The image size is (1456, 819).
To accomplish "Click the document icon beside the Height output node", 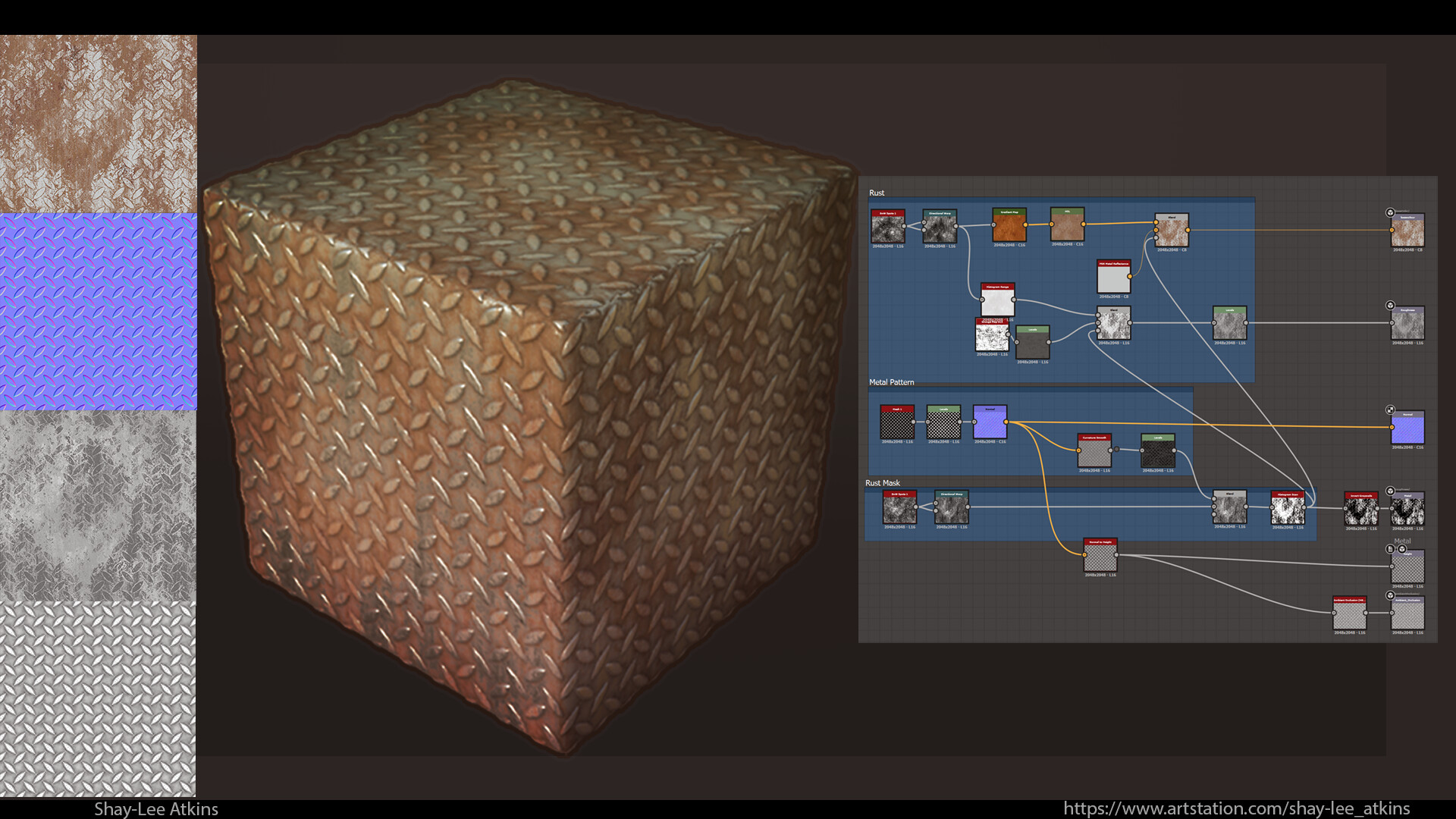I will click(x=1389, y=548).
